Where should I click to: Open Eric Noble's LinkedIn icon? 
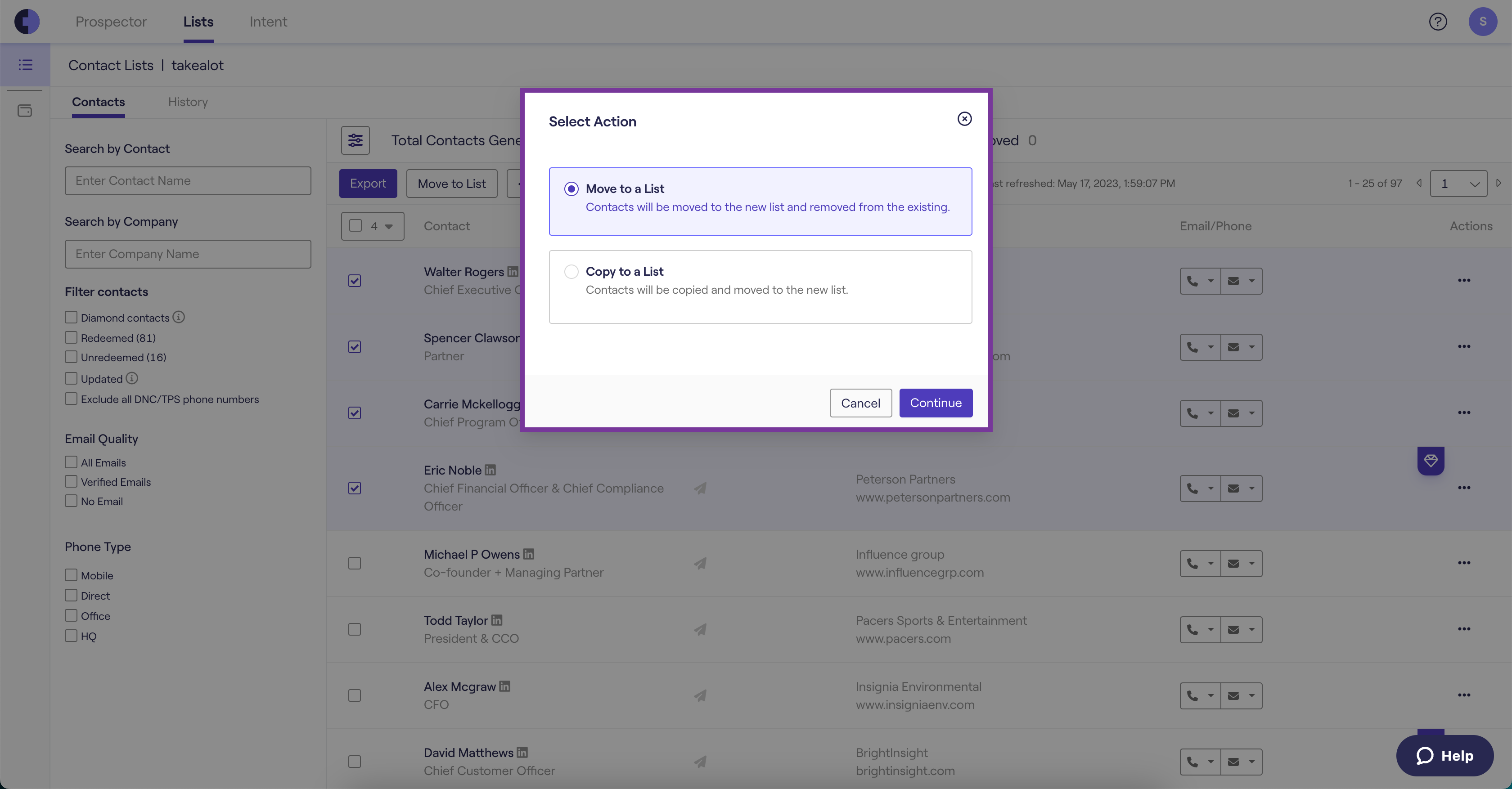tap(490, 470)
